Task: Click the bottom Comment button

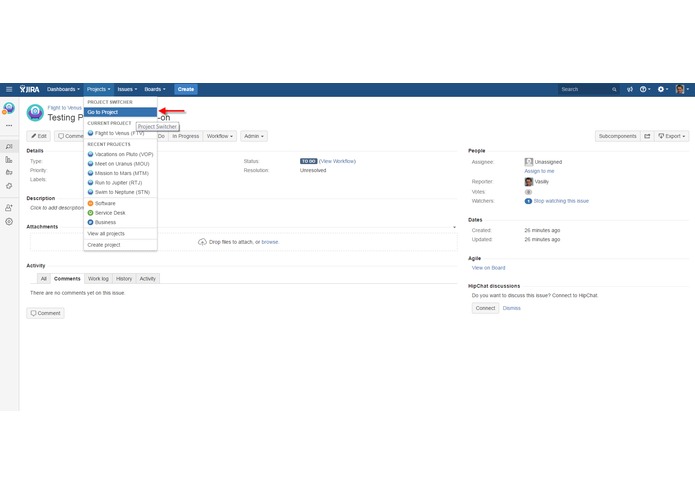Action: tap(45, 313)
